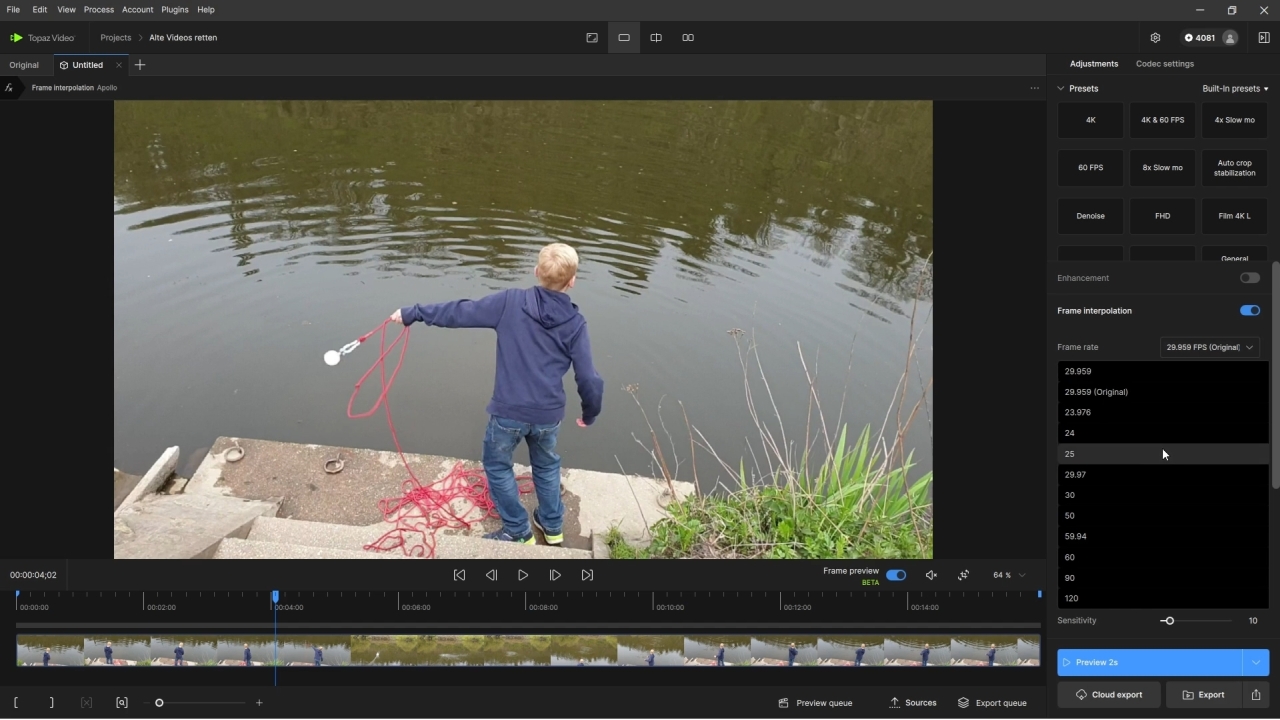1280x720 pixels.
Task: Step back one frame
Action: (x=491, y=575)
